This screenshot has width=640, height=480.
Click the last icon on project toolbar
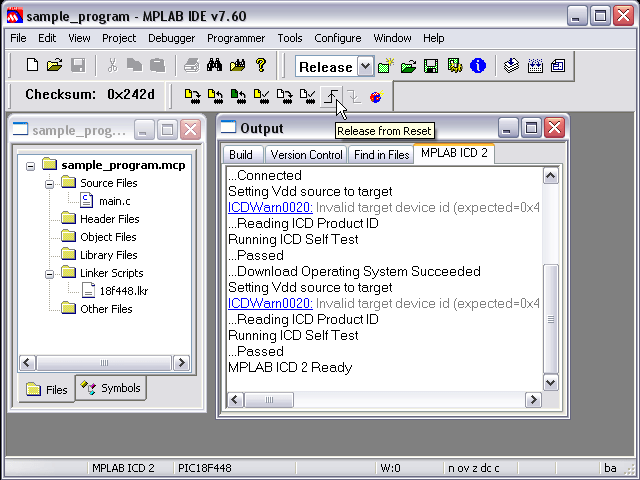coord(558,66)
